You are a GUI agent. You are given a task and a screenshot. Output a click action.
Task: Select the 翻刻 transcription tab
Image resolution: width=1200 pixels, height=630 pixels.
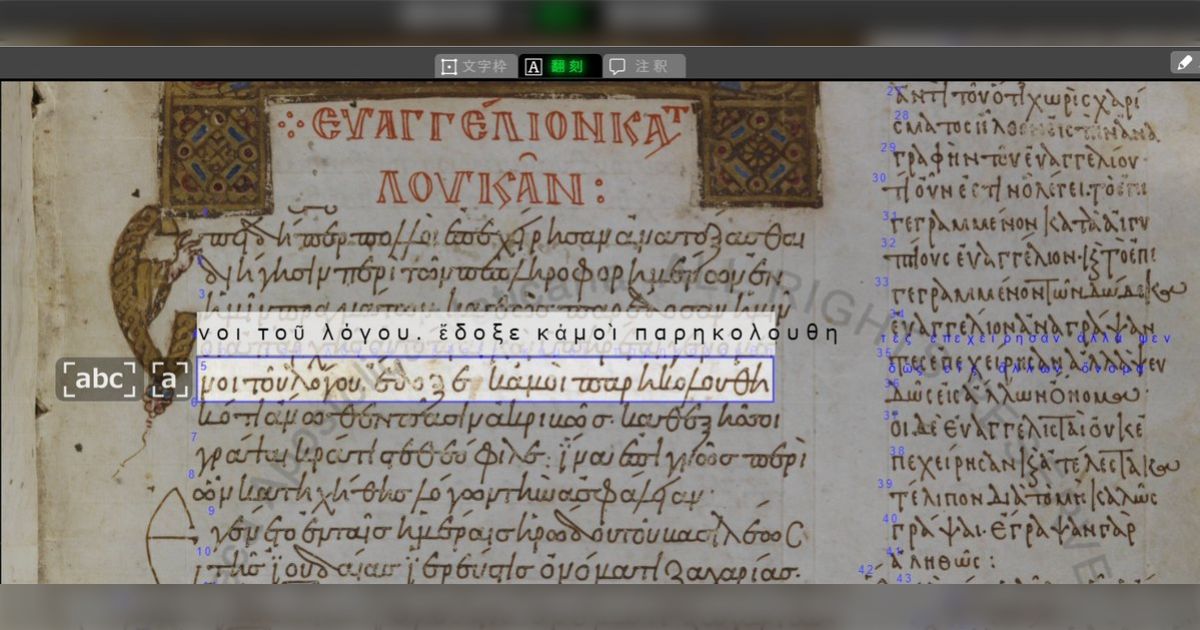coord(560,66)
